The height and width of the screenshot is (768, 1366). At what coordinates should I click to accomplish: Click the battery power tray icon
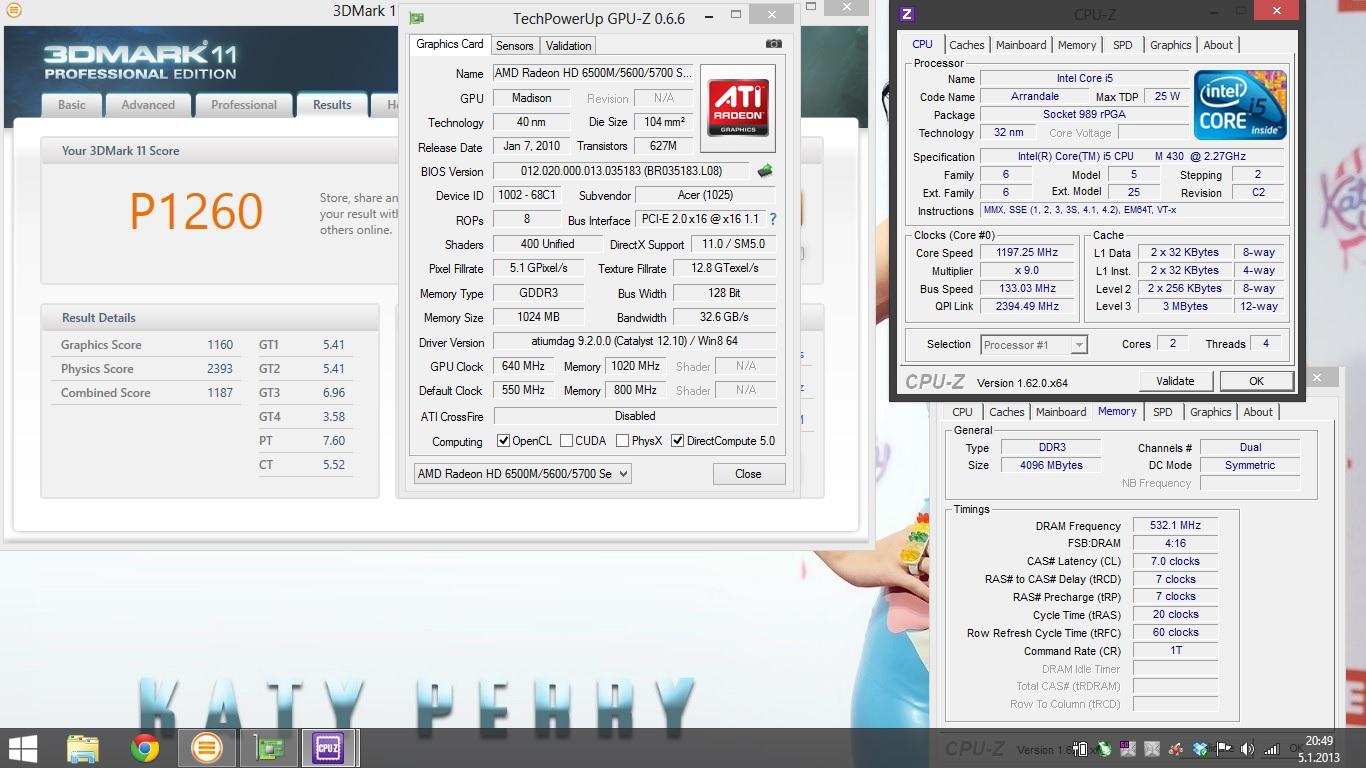(1081, 749)
